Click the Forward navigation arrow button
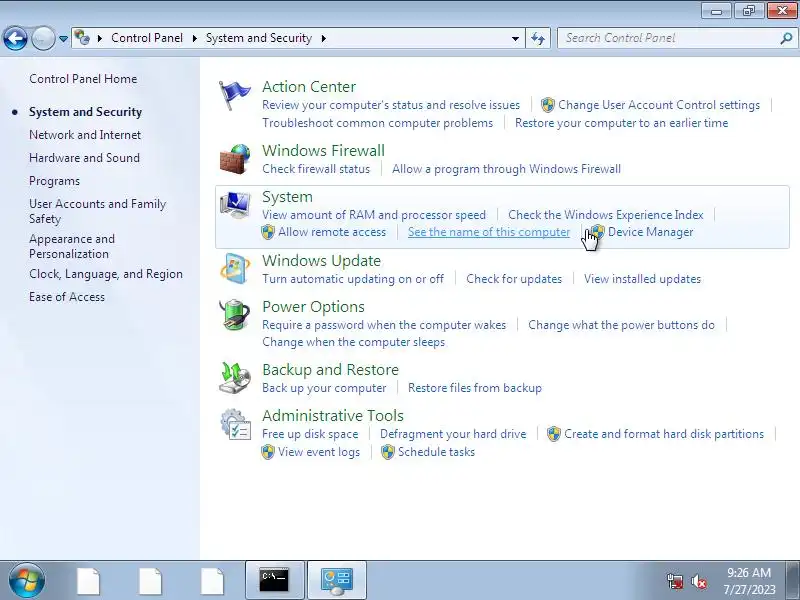 pyautogui.click(x=43, y=38)
